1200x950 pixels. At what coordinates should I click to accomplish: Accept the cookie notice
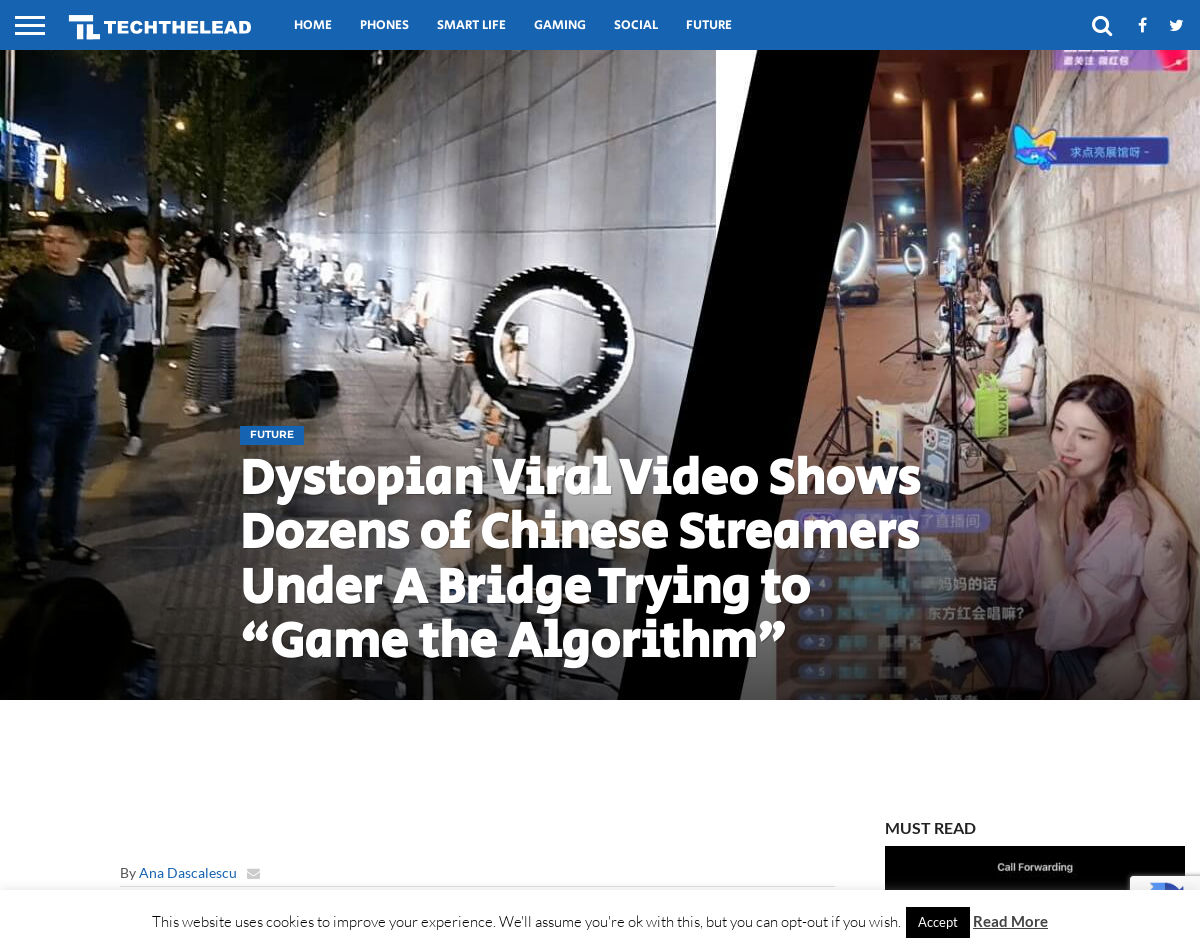click(x=938, y=922)
